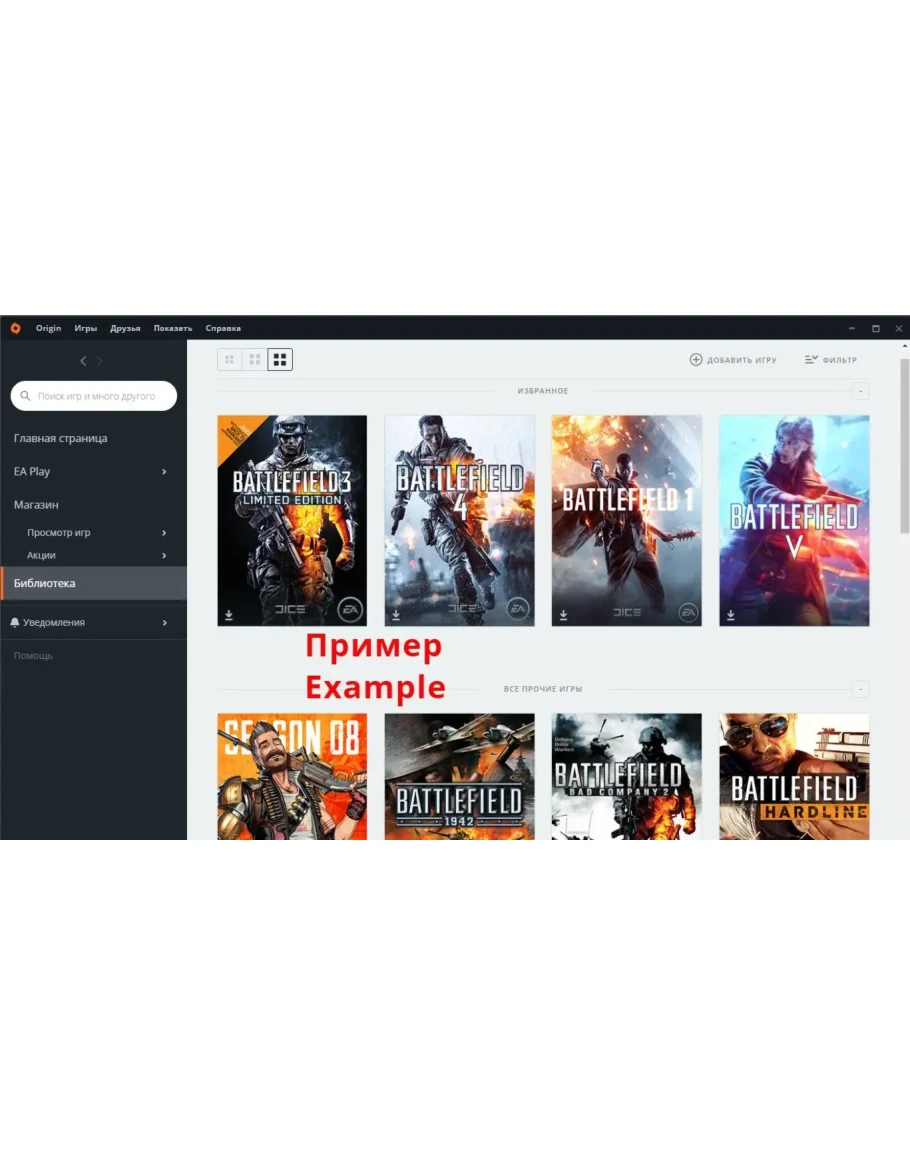
Task: Switch to small tile grid view
Action: [x=229, y=359]
